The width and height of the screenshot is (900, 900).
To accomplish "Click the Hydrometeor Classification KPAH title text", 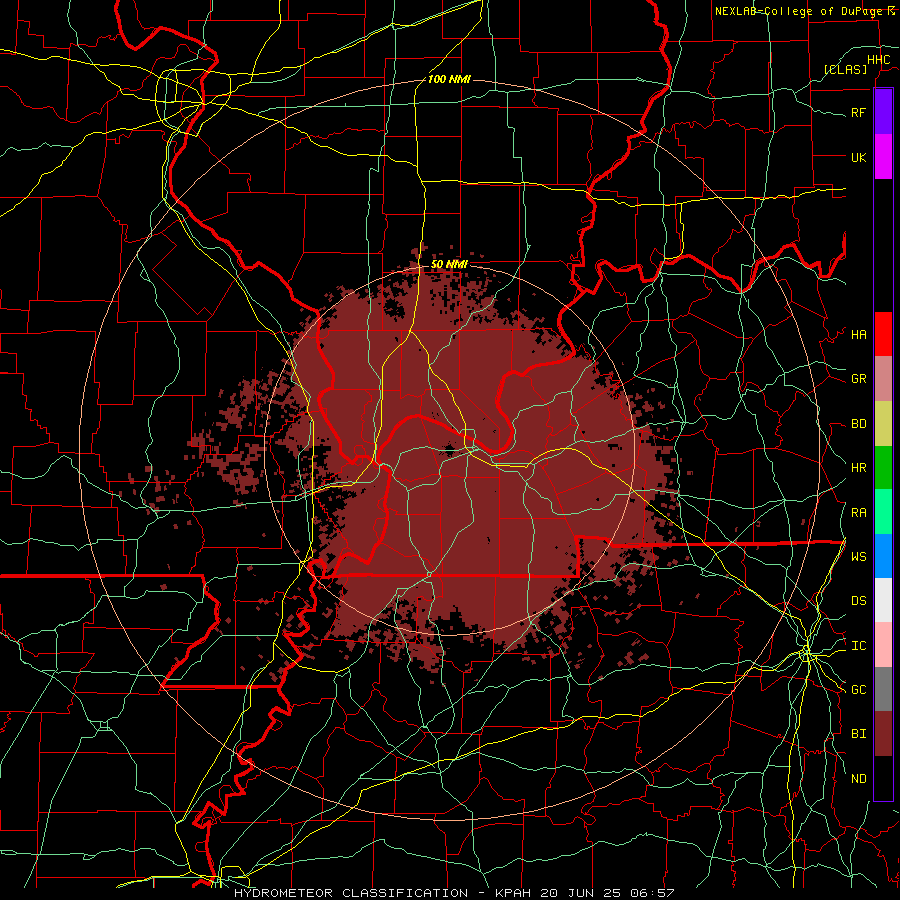I will pos(454,893).
